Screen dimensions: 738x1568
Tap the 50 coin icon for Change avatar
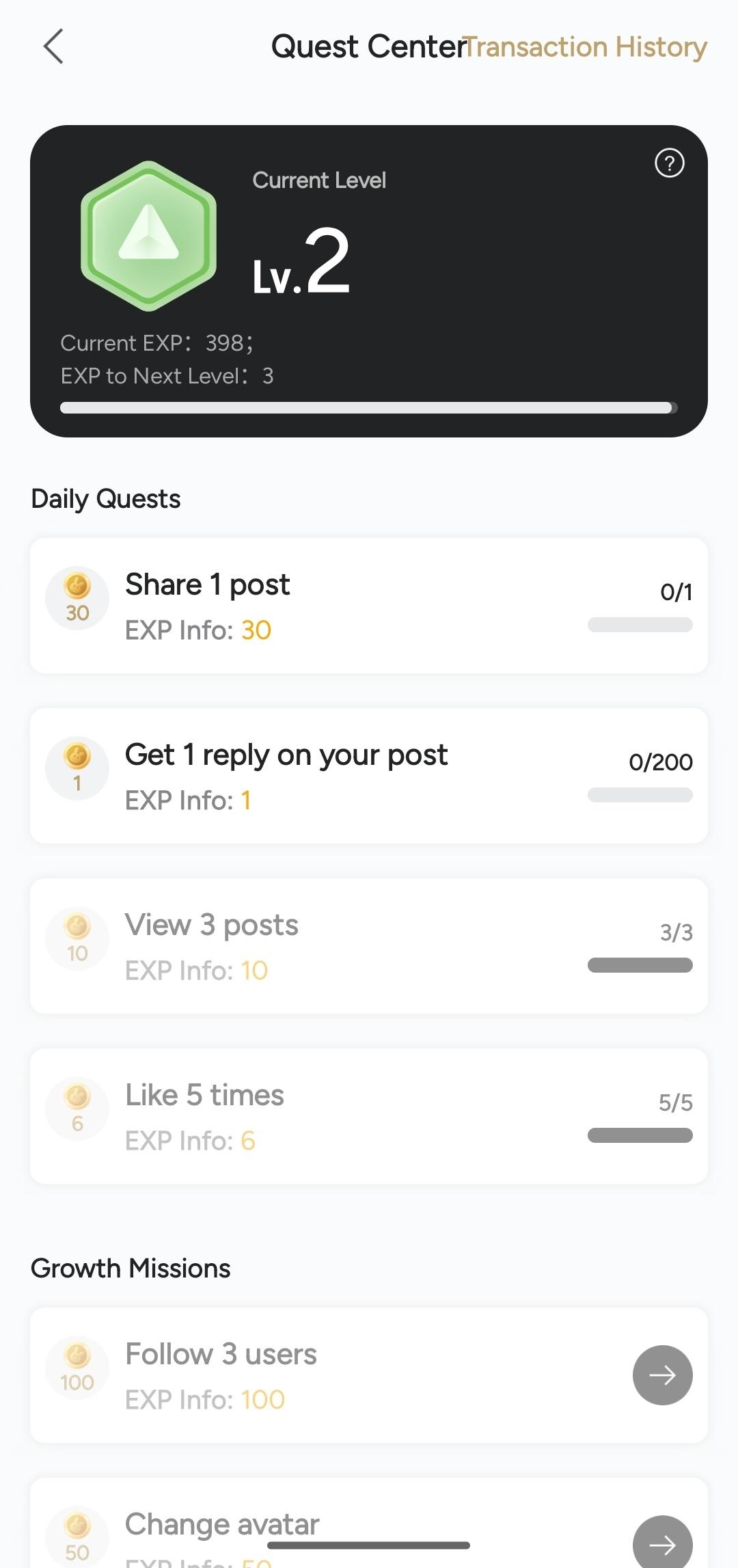[77, 1537]
